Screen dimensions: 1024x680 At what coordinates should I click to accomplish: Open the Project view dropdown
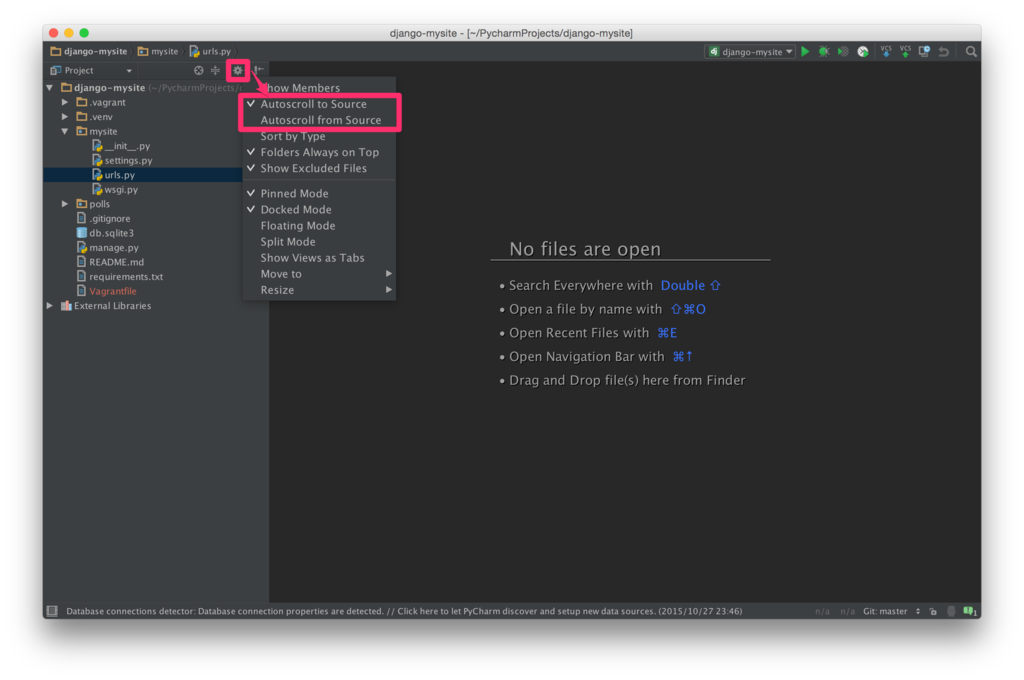pyautogui.click(x=92, y=70)
